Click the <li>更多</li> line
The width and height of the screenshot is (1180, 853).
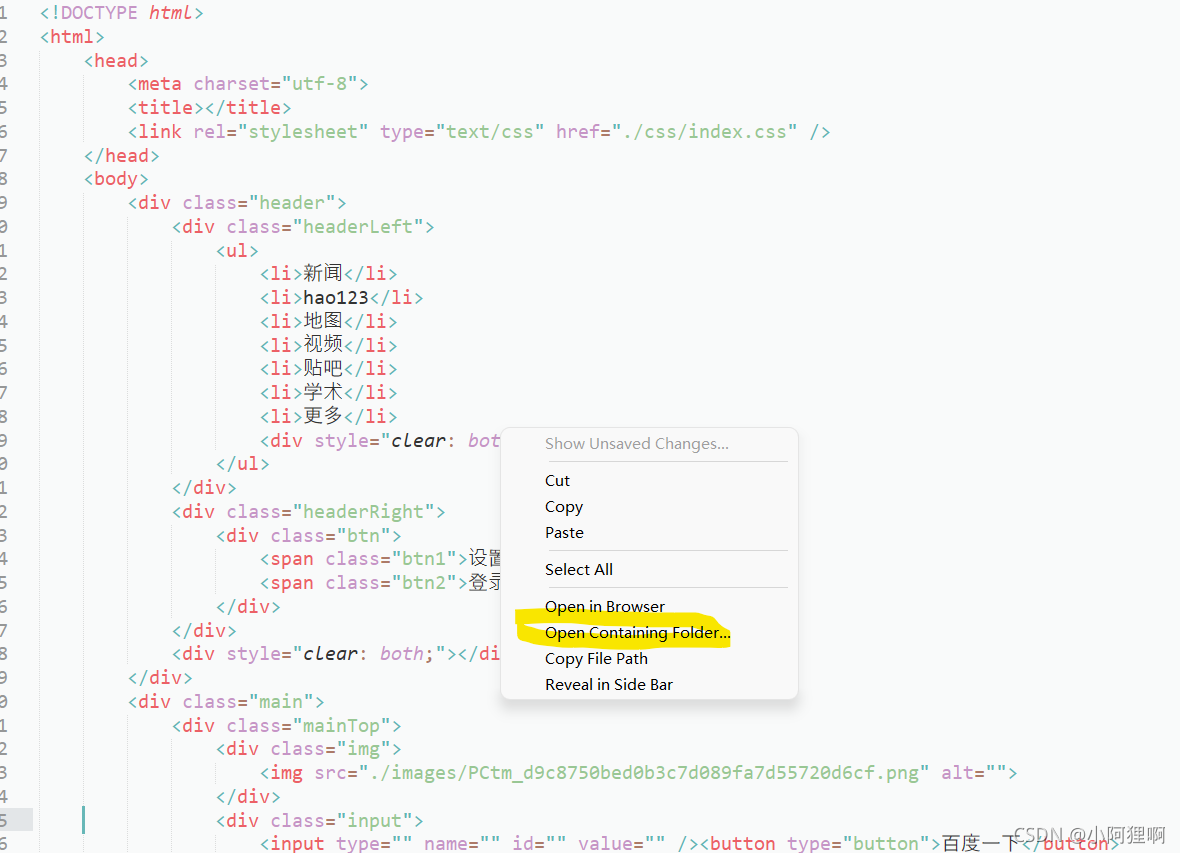click(329, 416)
